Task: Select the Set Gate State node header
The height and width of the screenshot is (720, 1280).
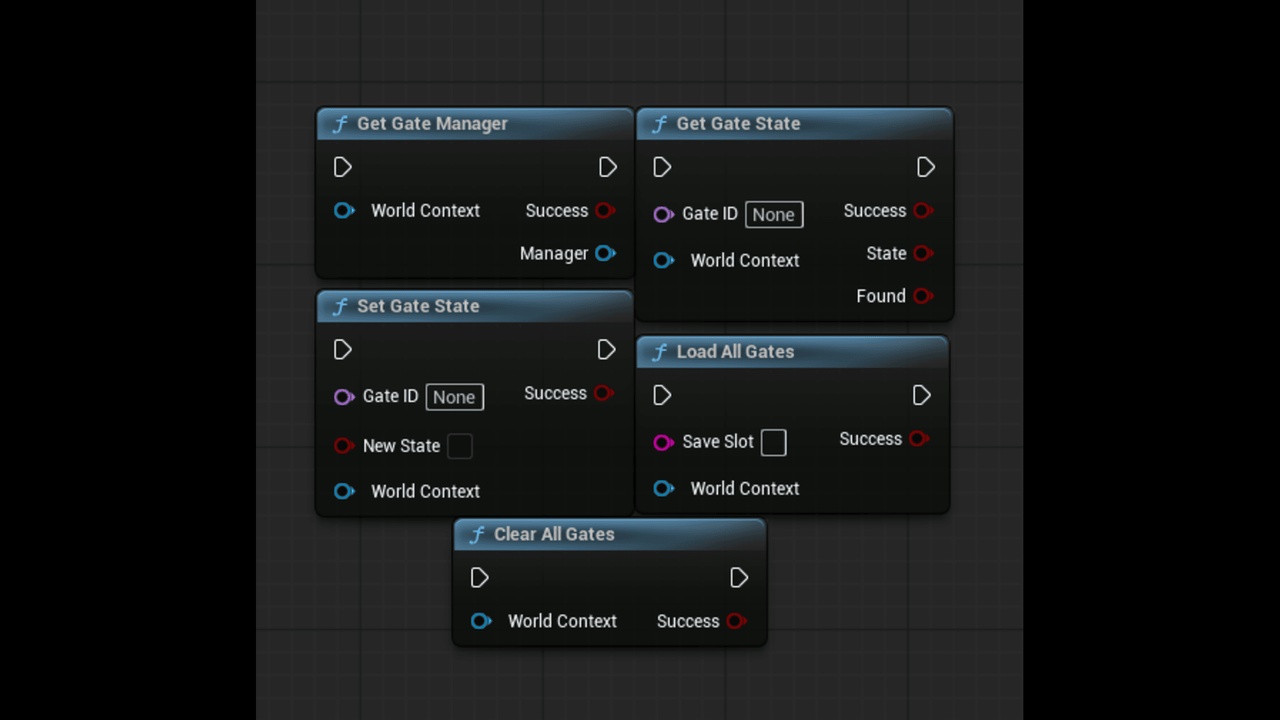Action: point(418,306)
